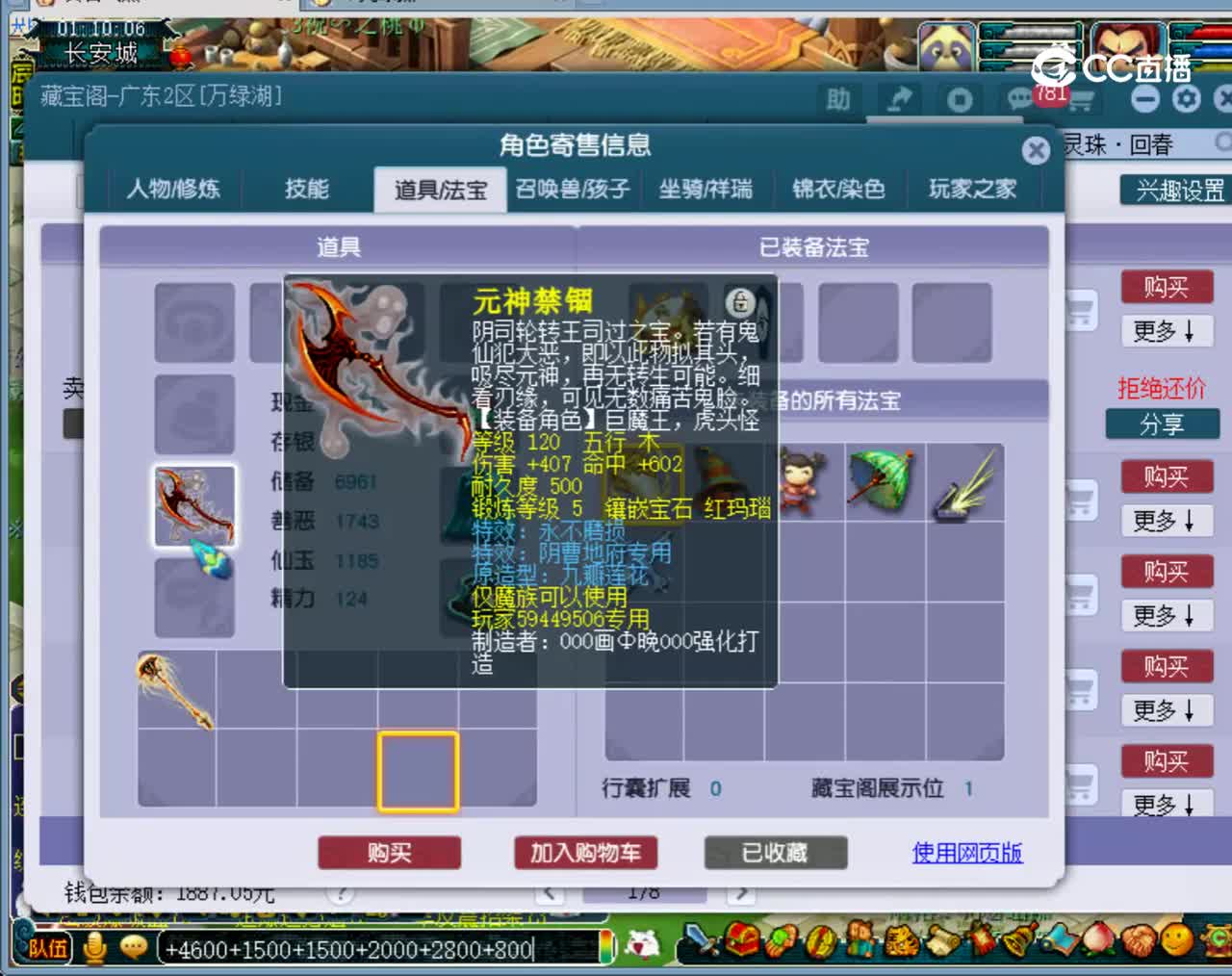Viewport: 1232px width, 976px height.
Task: Click the doll girl magic treasure
Action: pyautogui.click(x=805, y=481)
